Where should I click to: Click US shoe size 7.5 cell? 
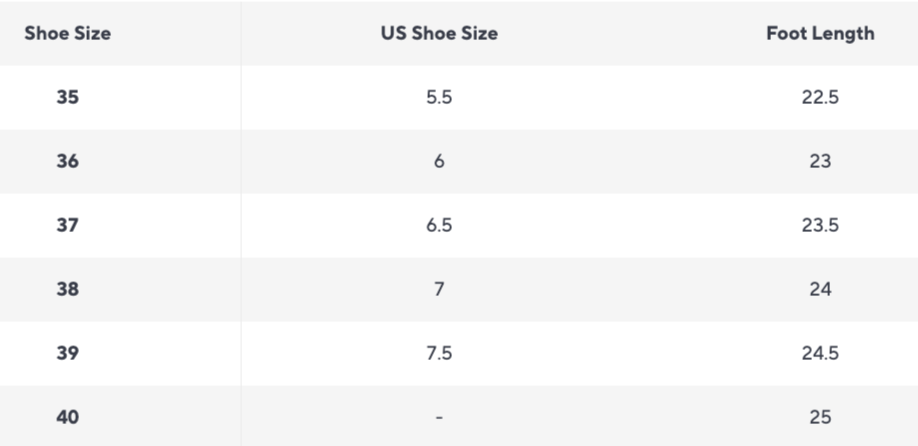(x=439, y=353)
